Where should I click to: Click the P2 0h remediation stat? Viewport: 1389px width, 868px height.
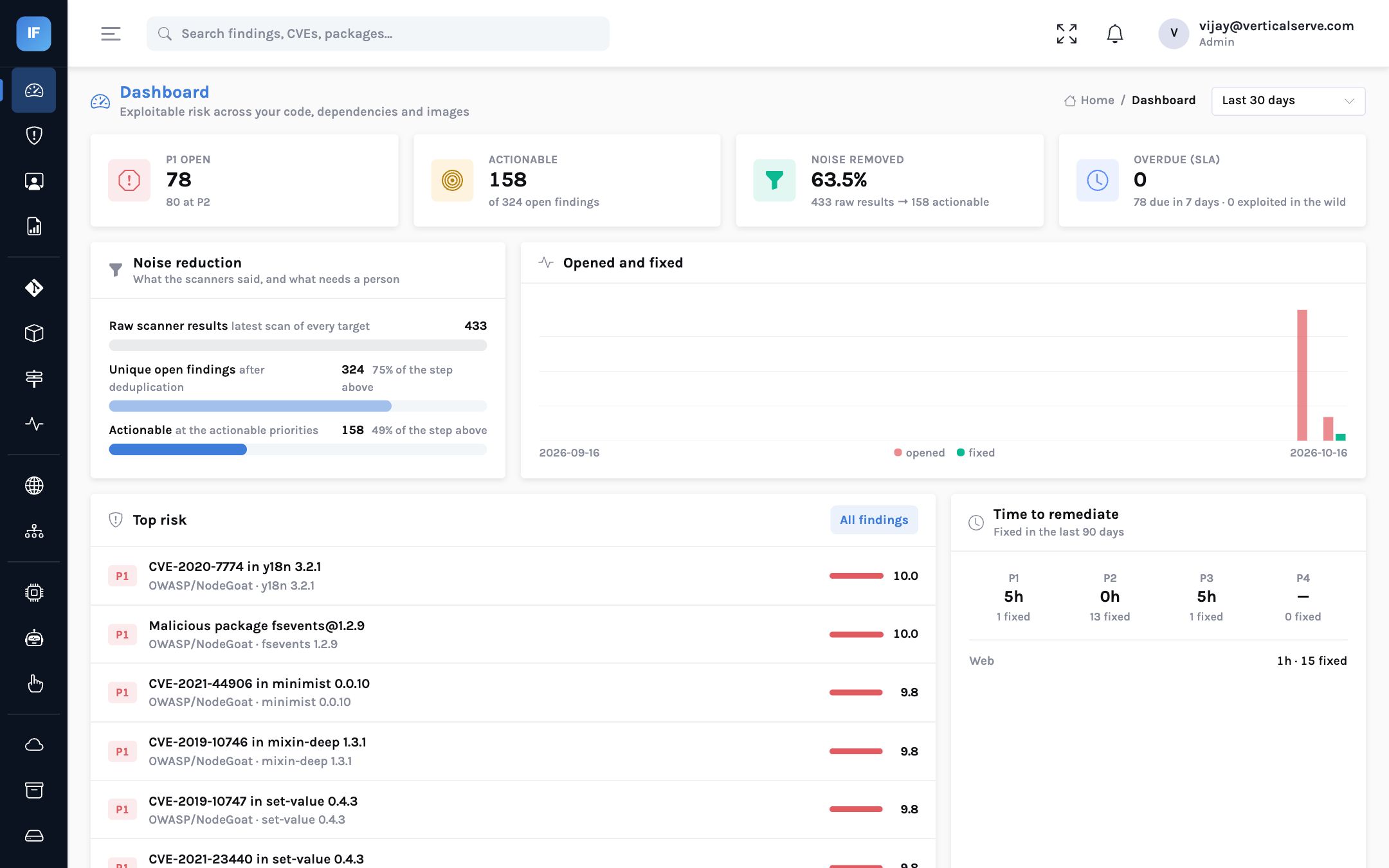pyautogui.click(x=1110, y=597)
